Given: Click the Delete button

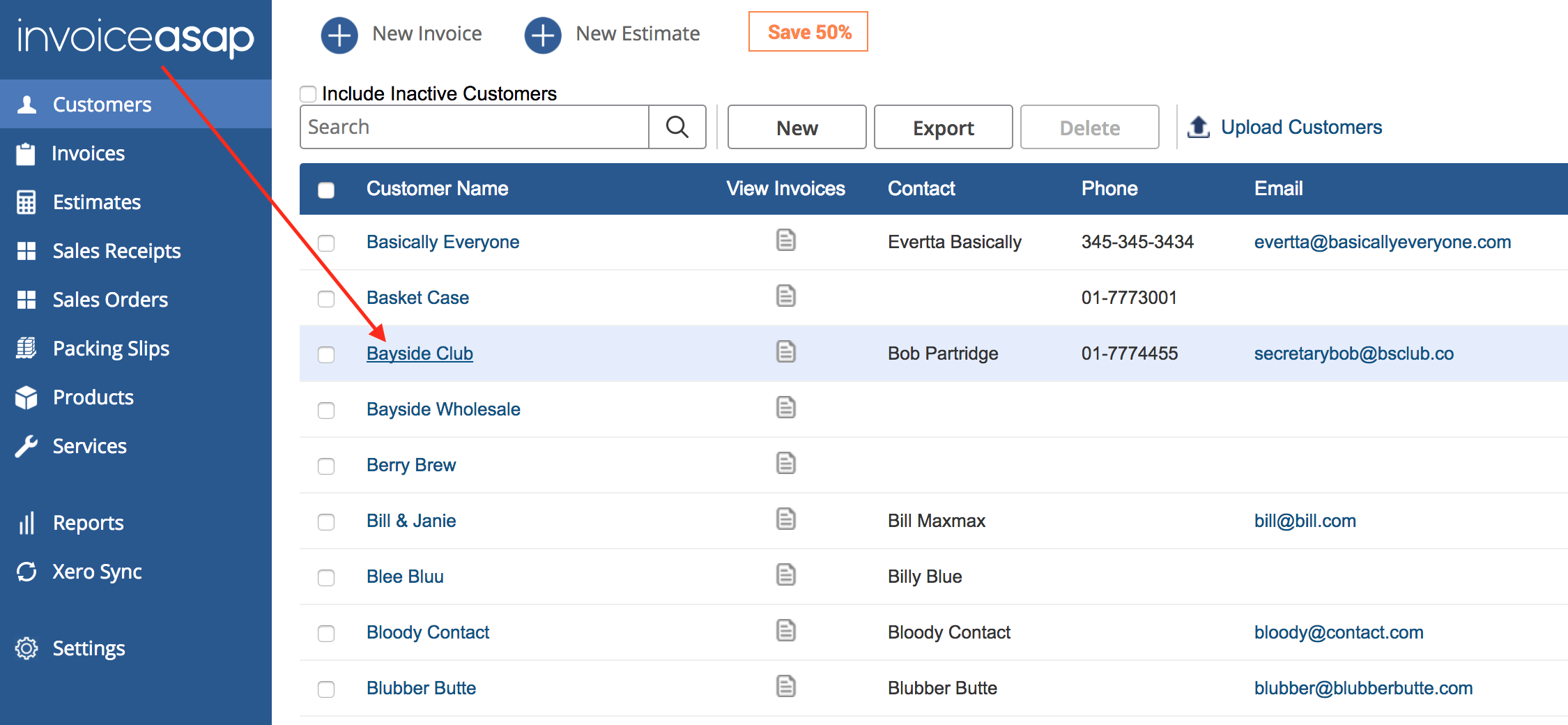Looking at the screenshot, I should point(1090,127).
